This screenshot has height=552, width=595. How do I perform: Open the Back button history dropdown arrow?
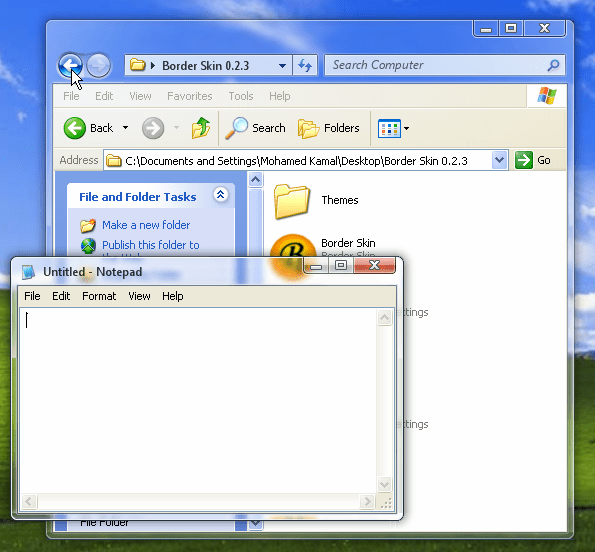point(126,128)
